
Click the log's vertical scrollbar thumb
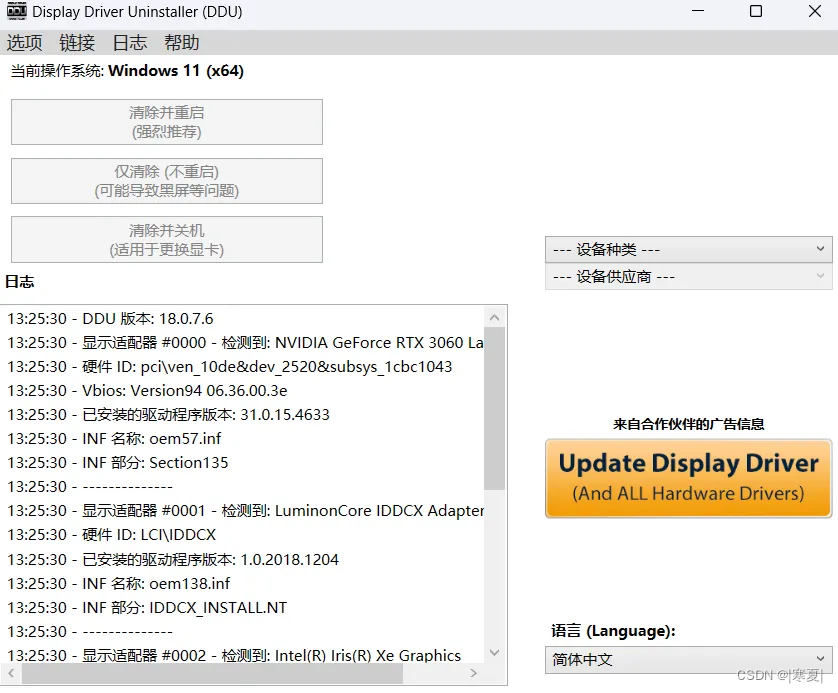494,410
